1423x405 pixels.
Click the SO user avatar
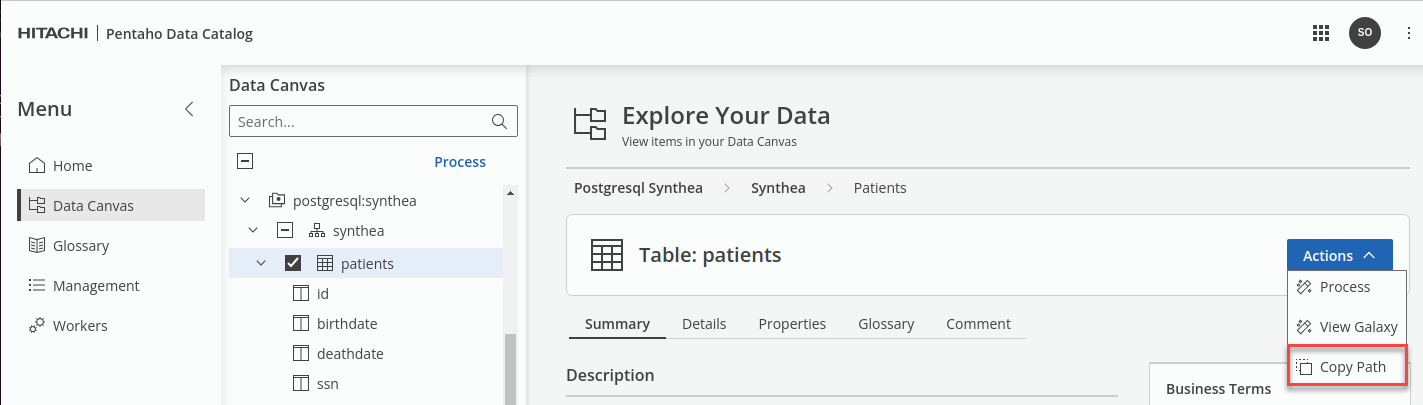click(x=1364, y=33)
